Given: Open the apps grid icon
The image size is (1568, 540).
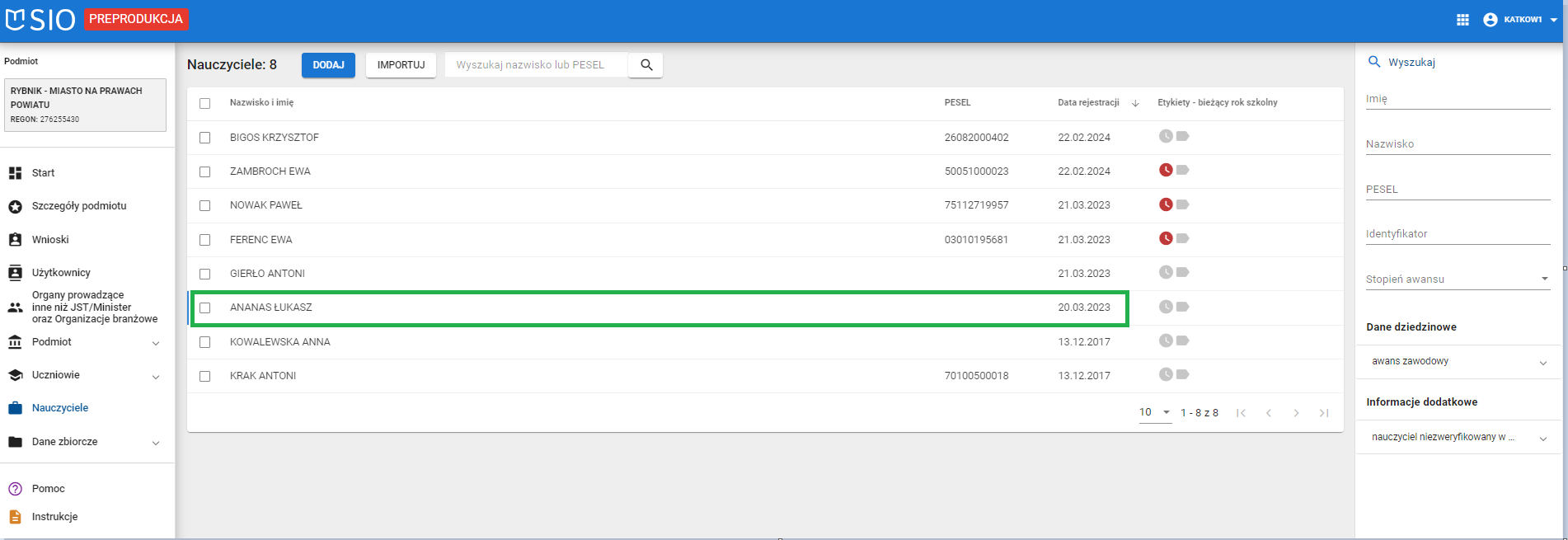Looking at the screenshot, I should [1462, 20].
